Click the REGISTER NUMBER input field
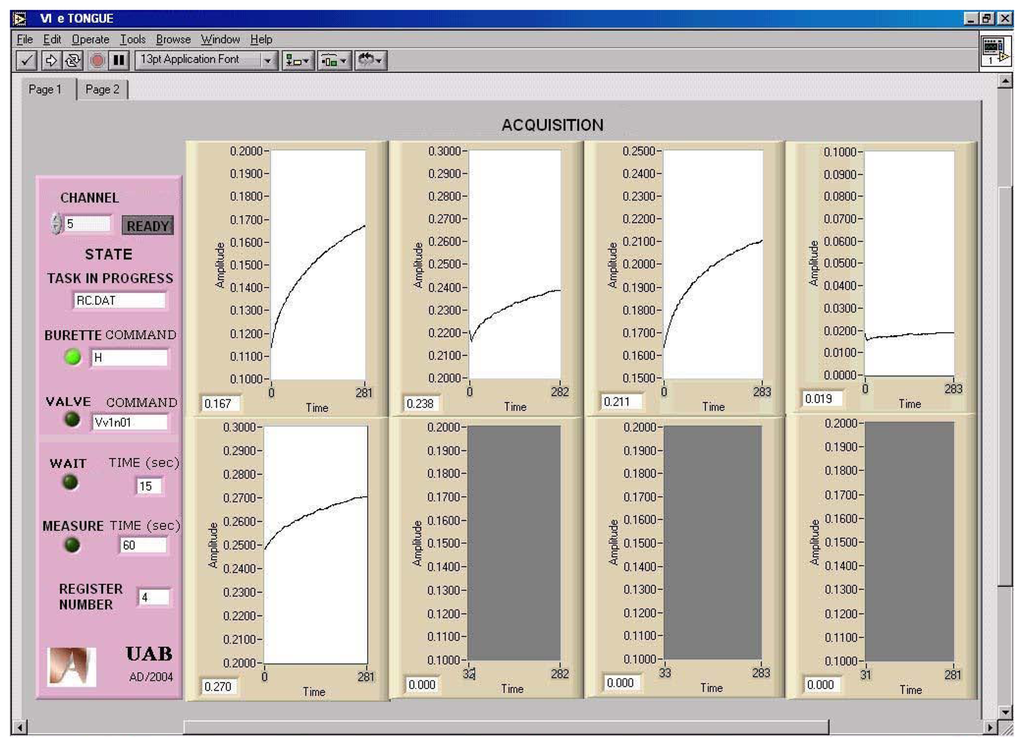Screen dimensions: 1024x747 coord(154,597)
